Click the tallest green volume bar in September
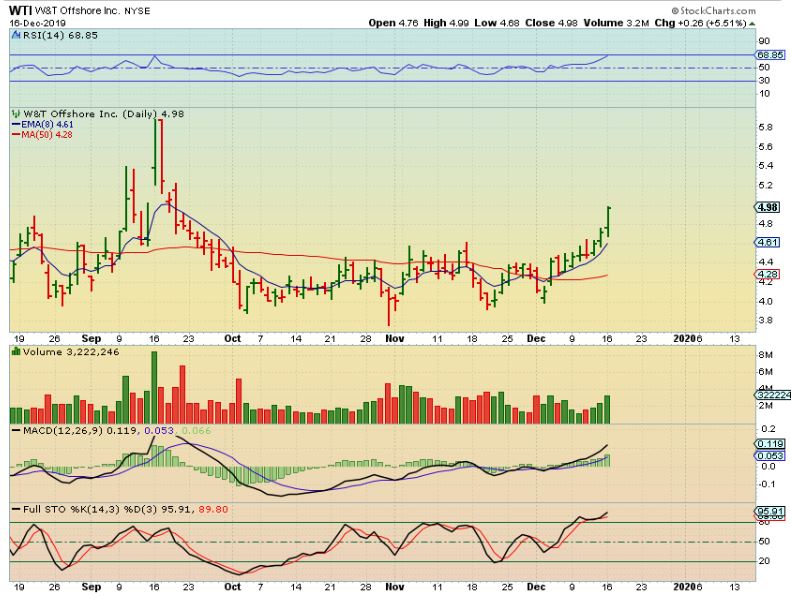Image resolution: width=791 pixels, height=598 pixels. [154, 387]
